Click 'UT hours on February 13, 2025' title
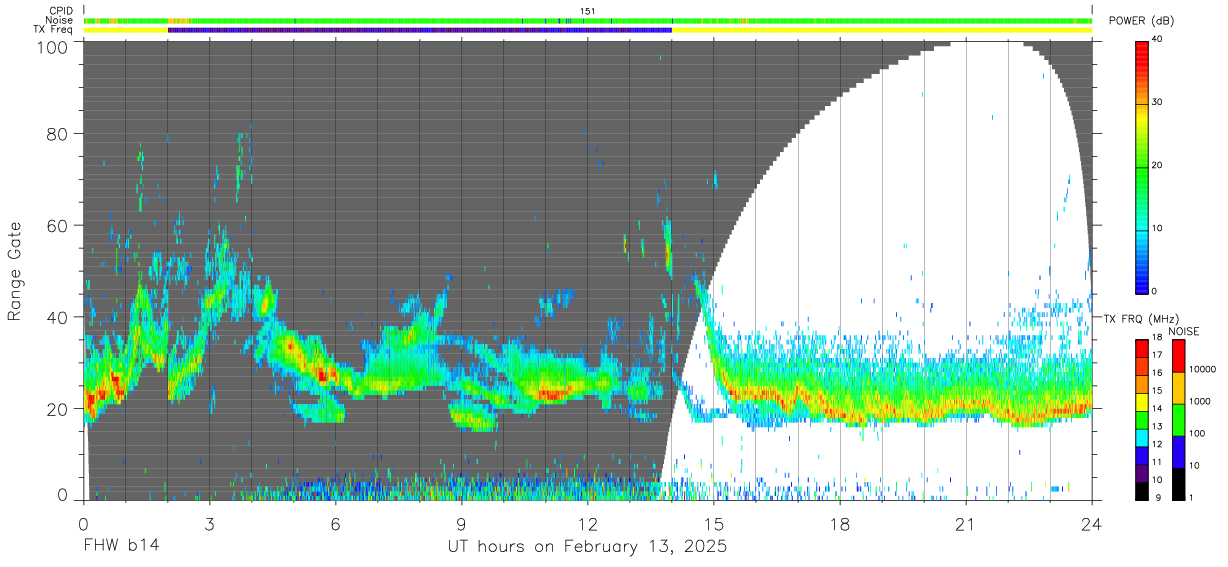 586,547
